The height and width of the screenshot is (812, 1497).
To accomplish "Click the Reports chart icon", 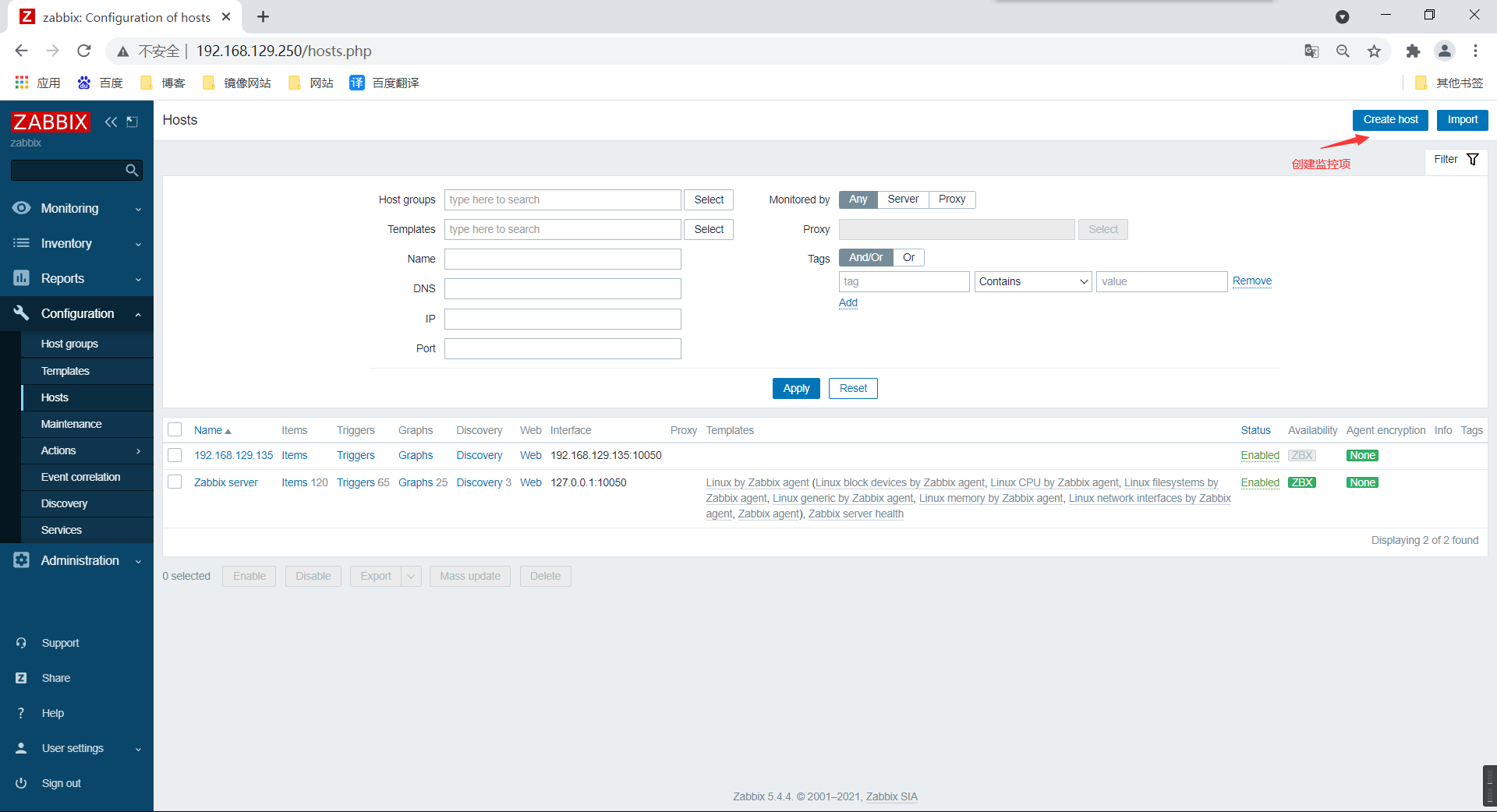I will pos(22,278).
